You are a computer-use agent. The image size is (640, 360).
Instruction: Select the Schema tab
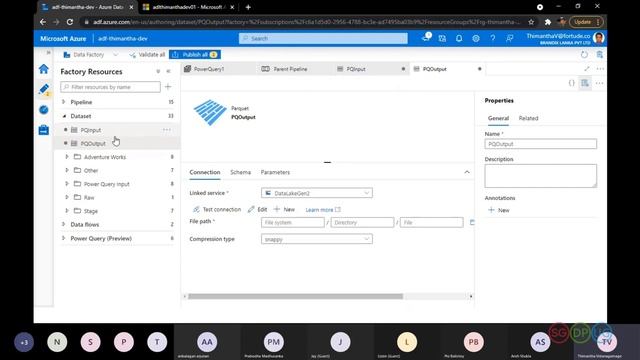[240, 172]
